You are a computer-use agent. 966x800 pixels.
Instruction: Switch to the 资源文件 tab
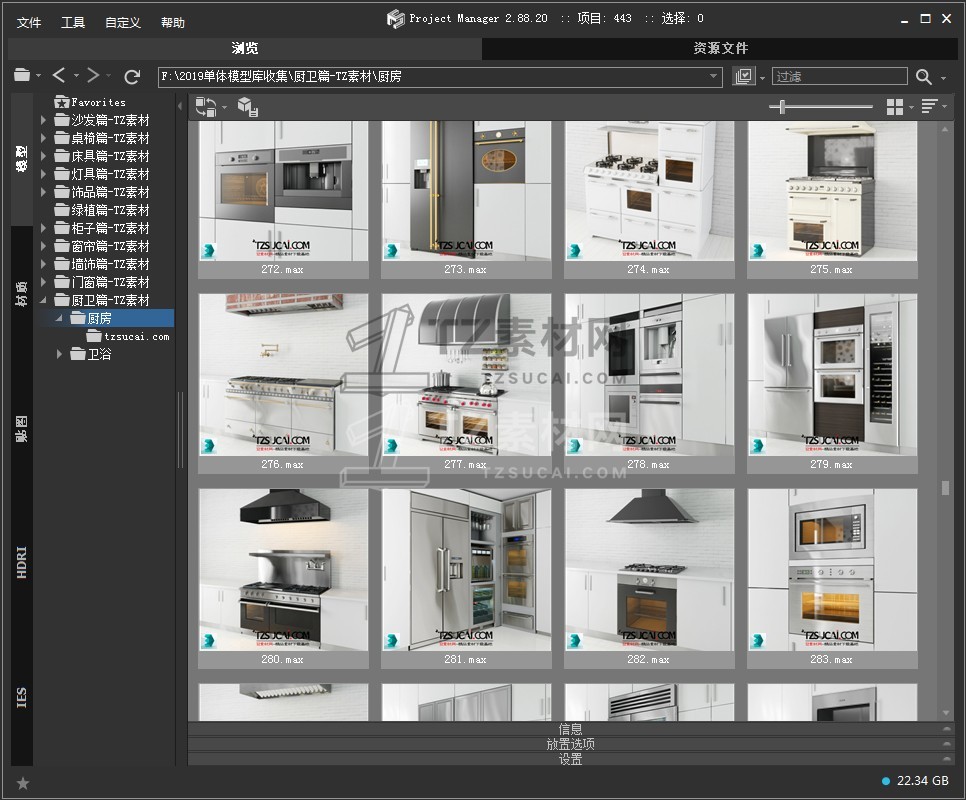720,48
